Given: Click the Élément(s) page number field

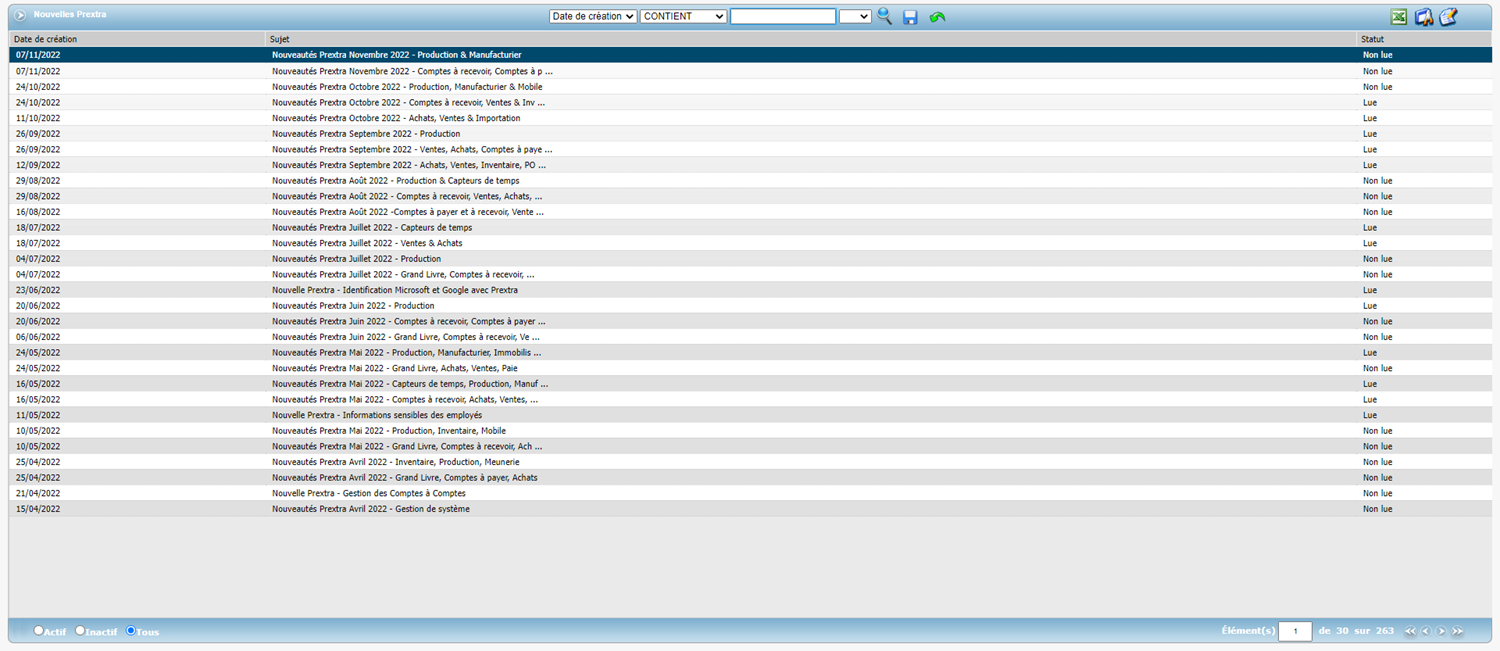Looking at the screenshot, I should pyautogui.click(x=1296, y=631).
